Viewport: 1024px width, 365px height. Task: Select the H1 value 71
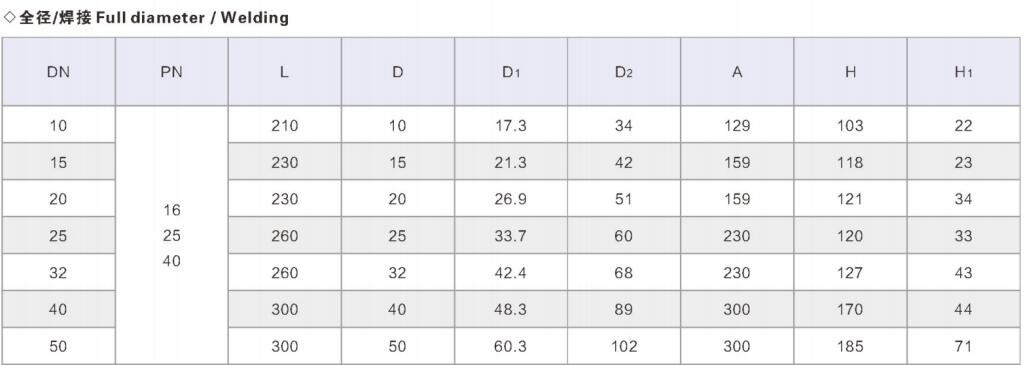pyautogui.click(x=964, y=345)
